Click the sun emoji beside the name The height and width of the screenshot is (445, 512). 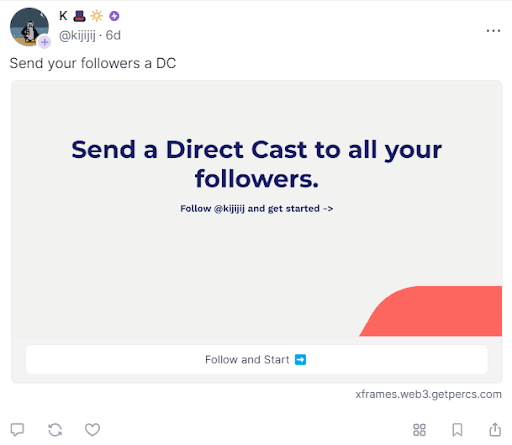(97, 16)
